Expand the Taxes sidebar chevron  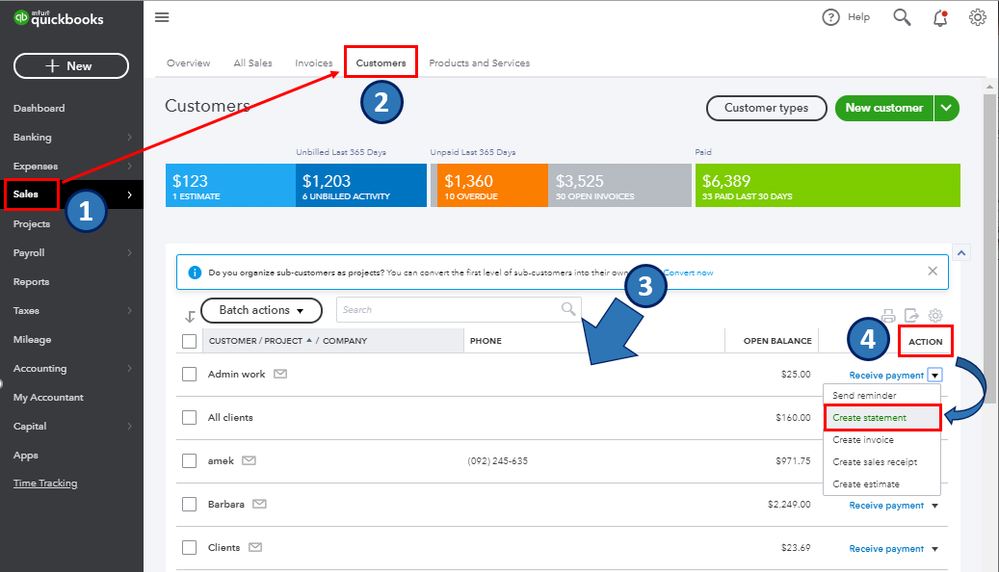pyautogui.click(x=129, y=310)
